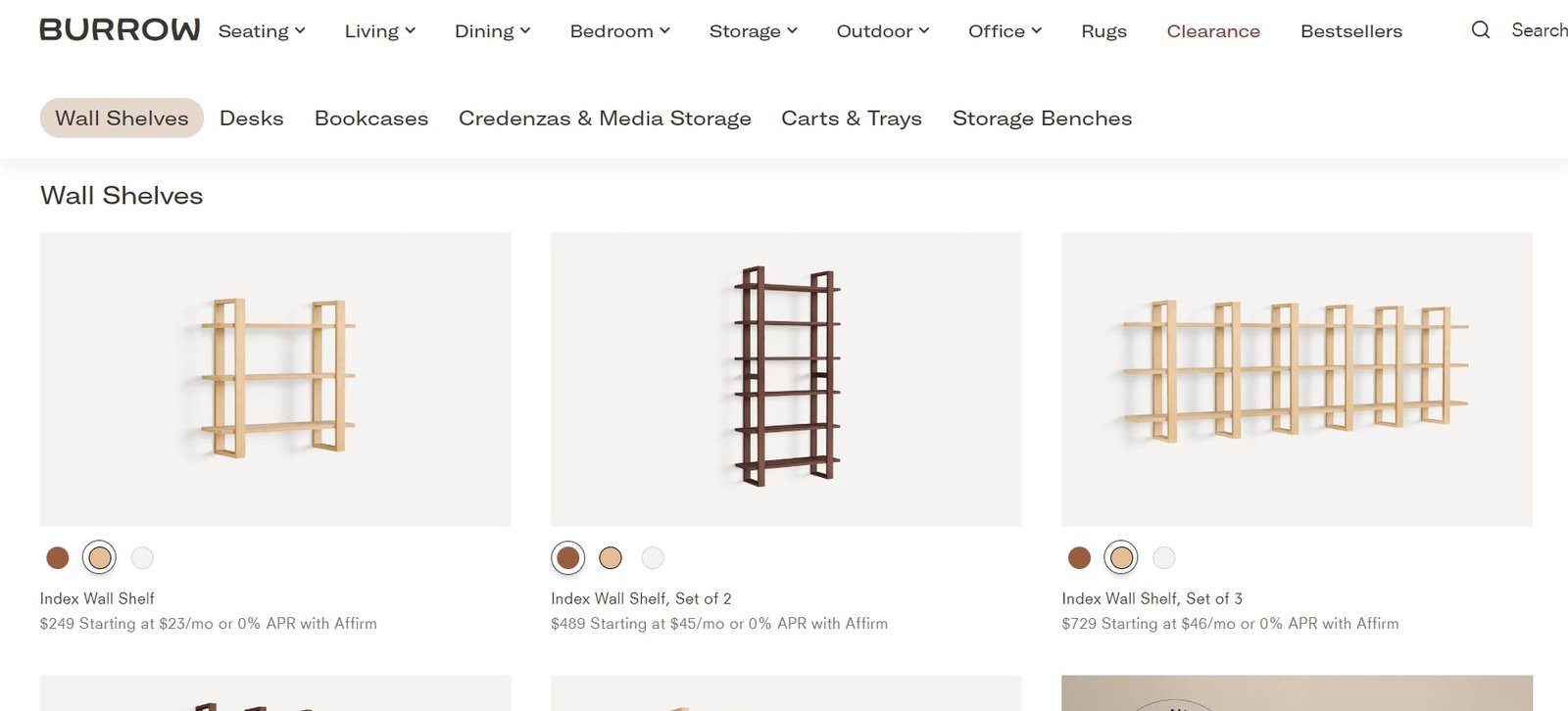Switch to the Desks tab
1568x711 pixels.
click(x=251, y=118)
